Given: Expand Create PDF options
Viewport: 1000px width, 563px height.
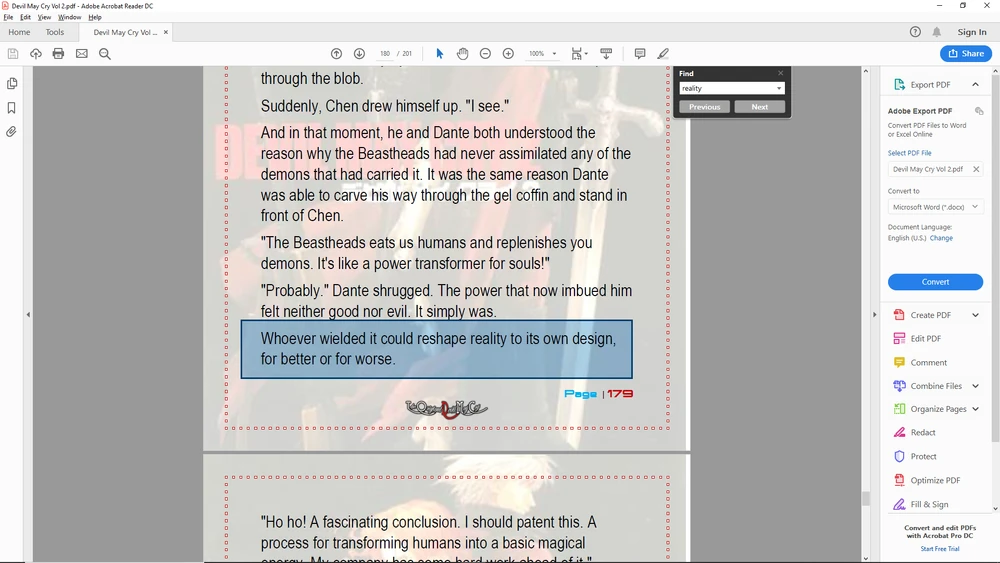Looking at the screenshot, I should point(975,315).
